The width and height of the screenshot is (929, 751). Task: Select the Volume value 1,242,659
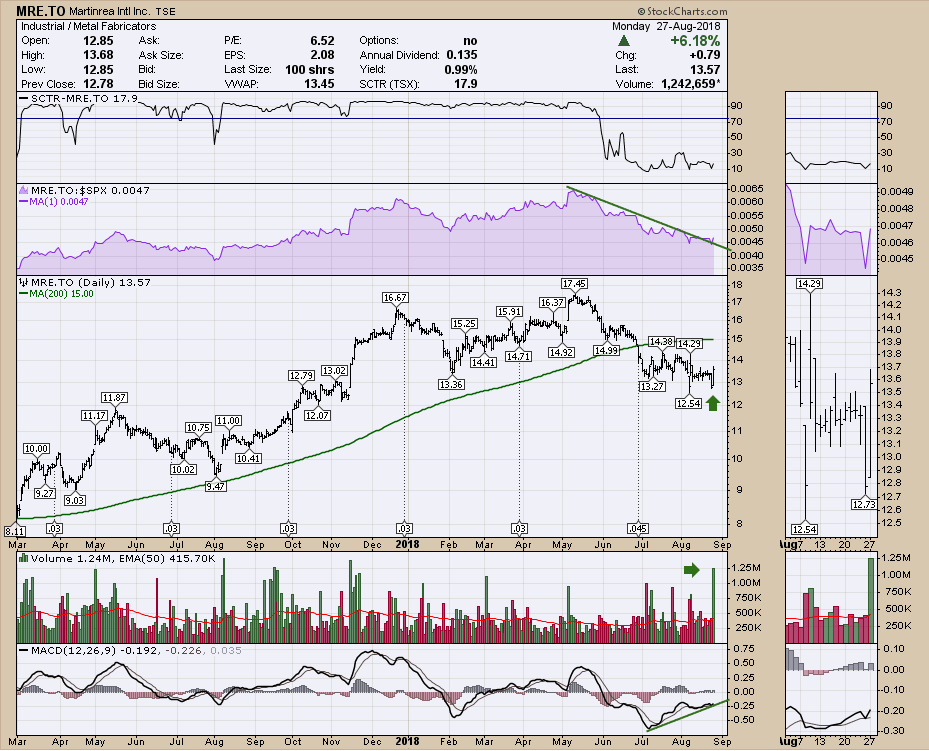point(688,84)
